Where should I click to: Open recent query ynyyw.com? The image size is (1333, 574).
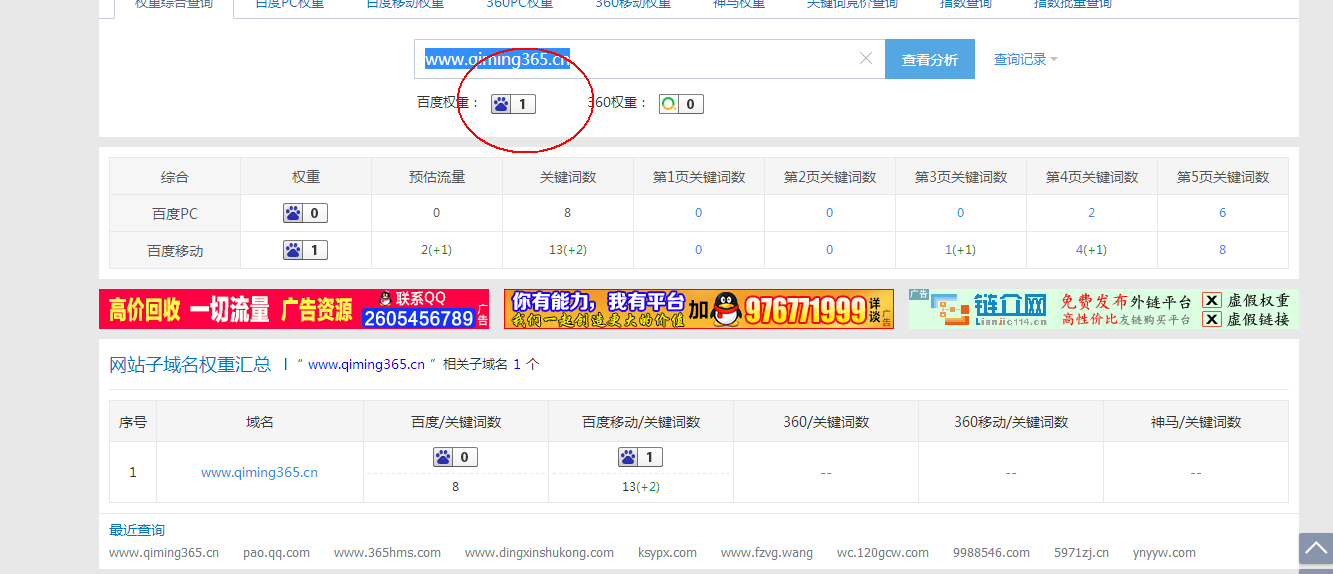1164,552
